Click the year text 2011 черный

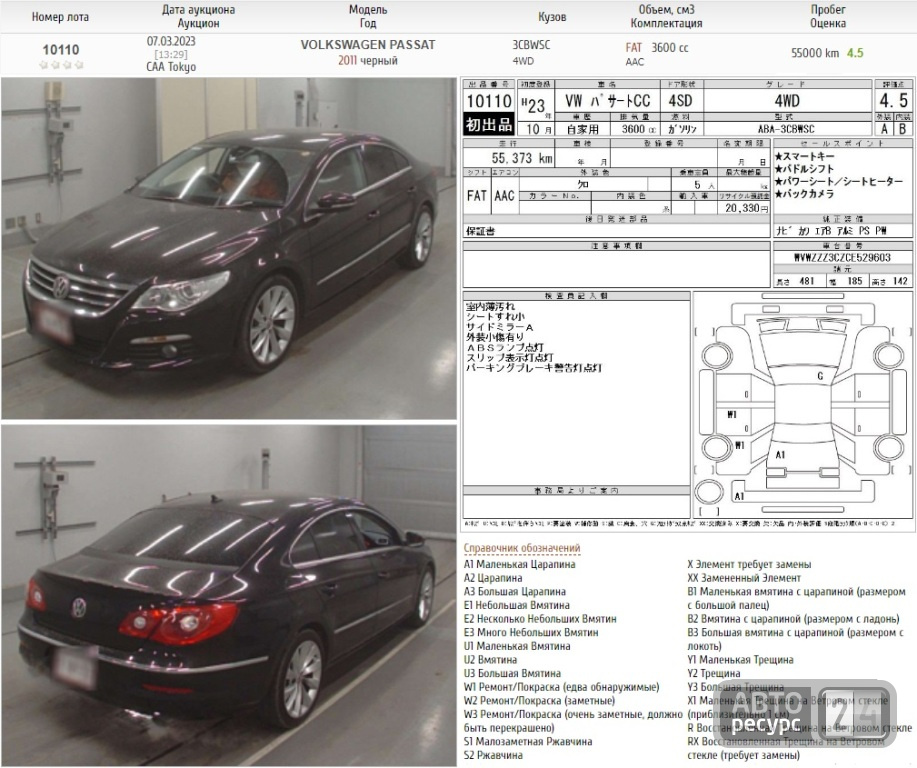pos(368,60)
